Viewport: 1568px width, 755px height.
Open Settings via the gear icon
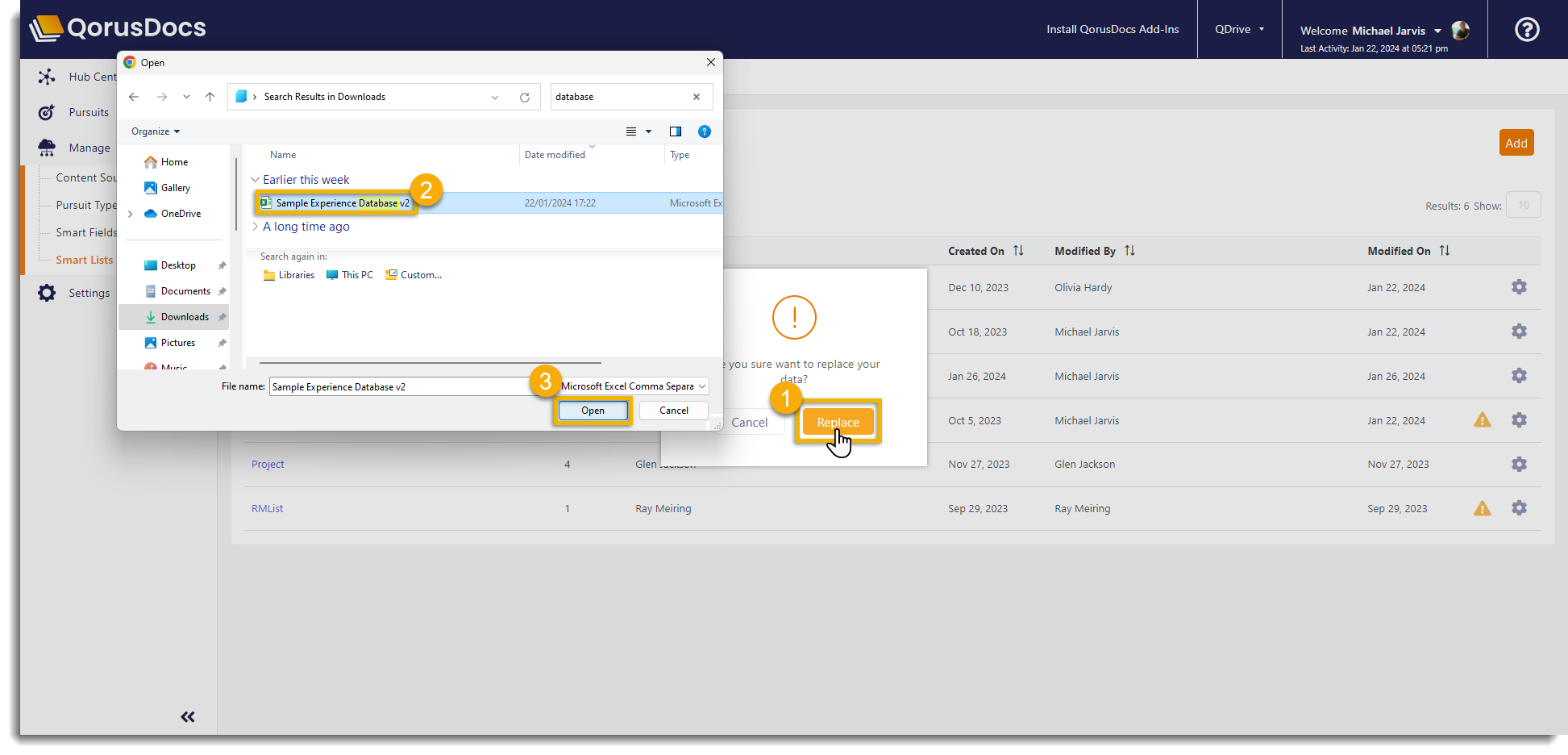[46, 292]
